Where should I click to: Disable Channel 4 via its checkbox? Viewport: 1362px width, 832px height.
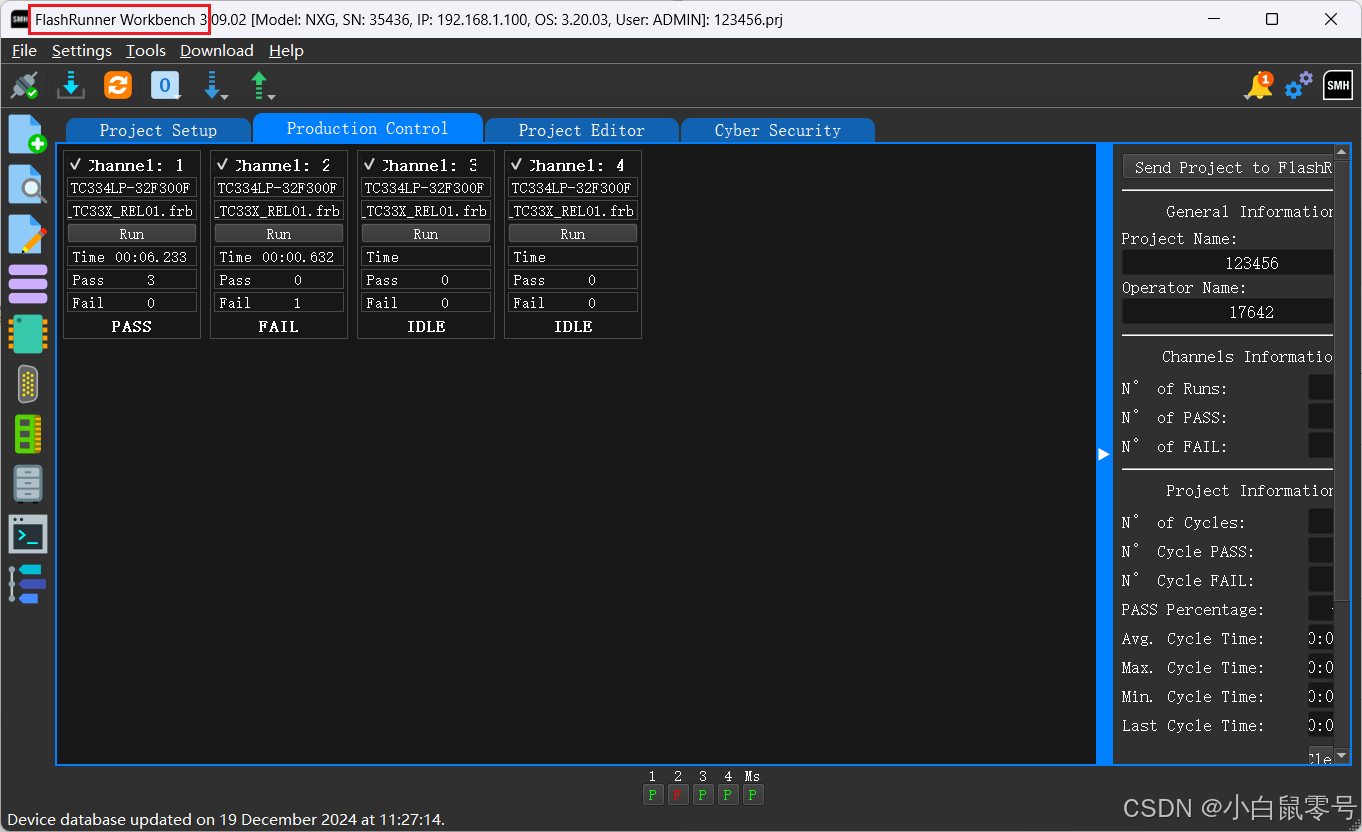515,164
